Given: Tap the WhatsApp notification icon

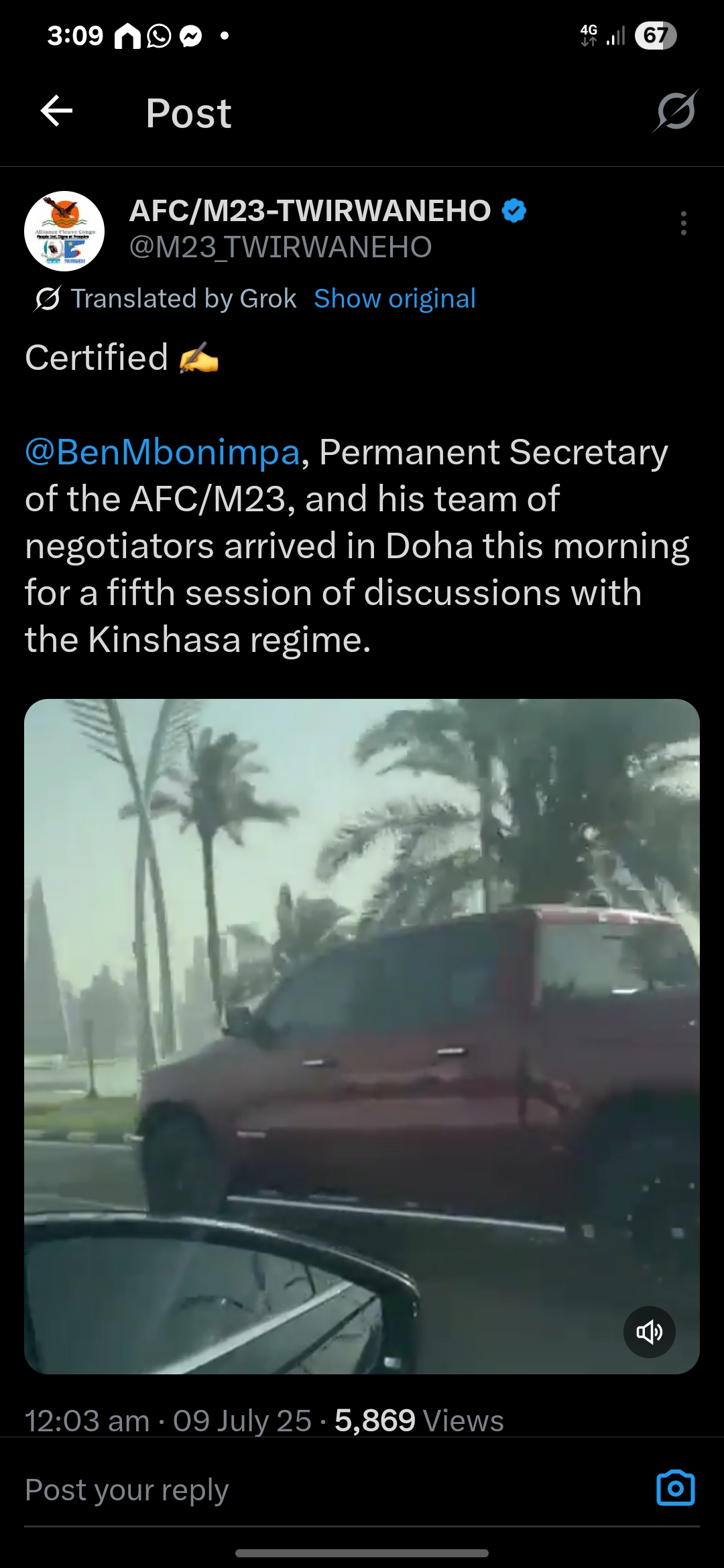Looking at the screenshot, I should click(159, 36).
